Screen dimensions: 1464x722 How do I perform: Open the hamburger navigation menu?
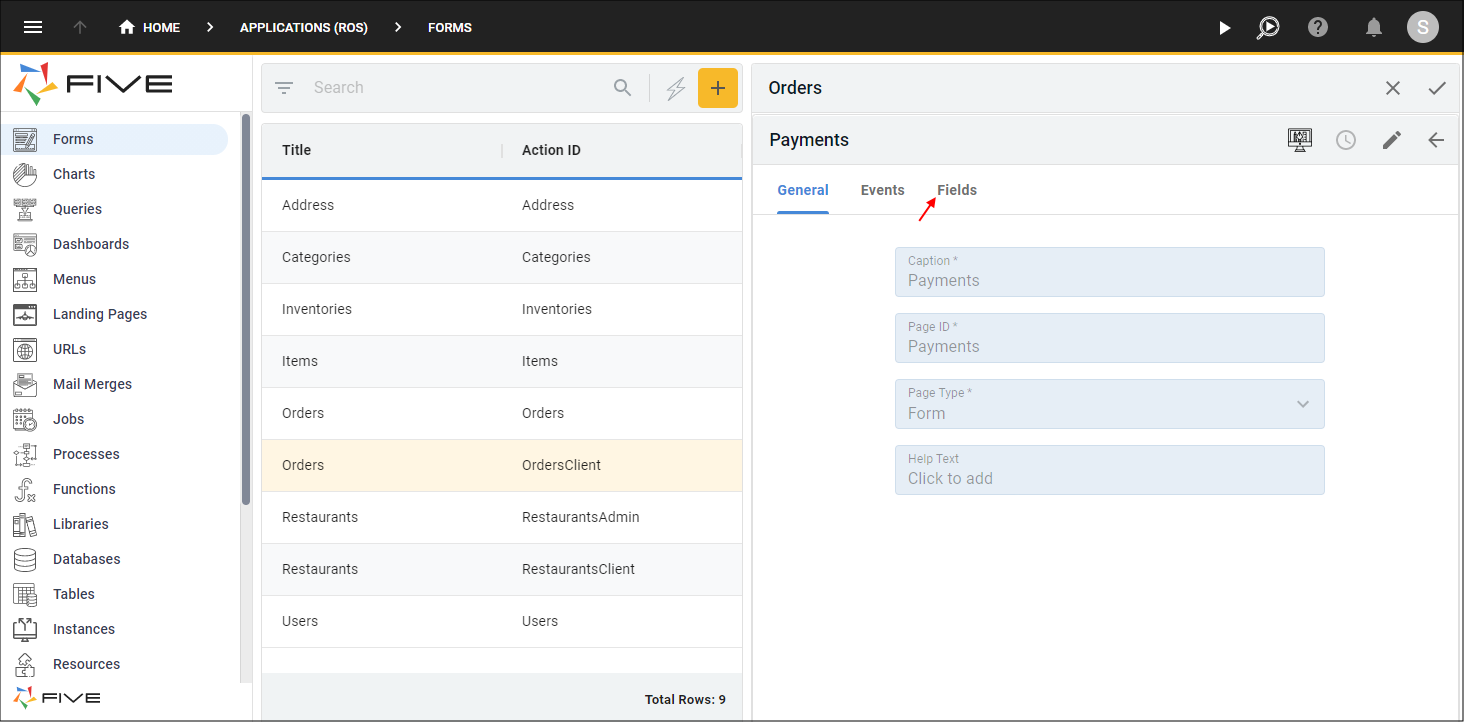click(x=33, y=27)
